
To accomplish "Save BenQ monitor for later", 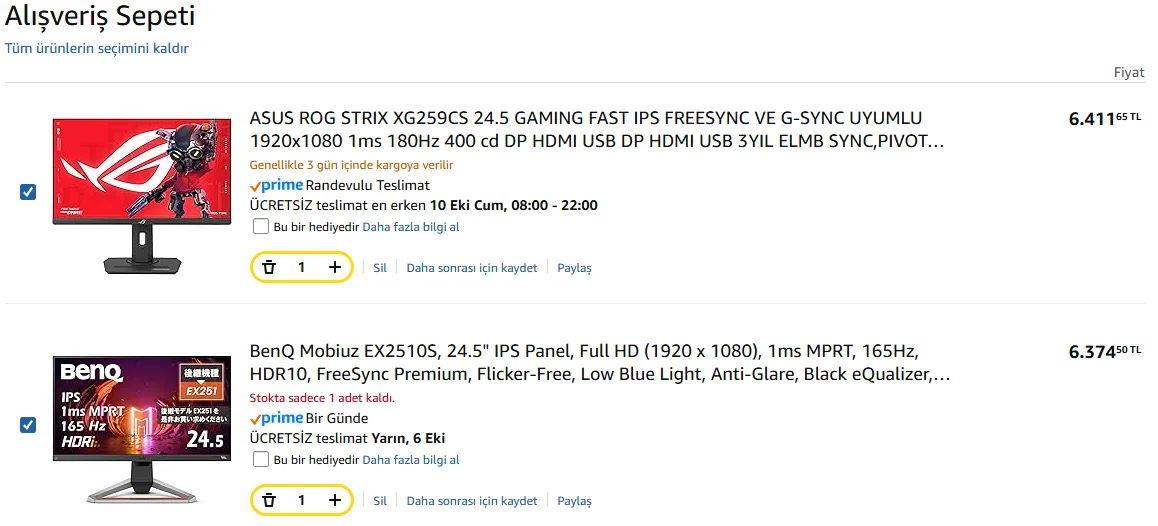I will tap(471, 501).
